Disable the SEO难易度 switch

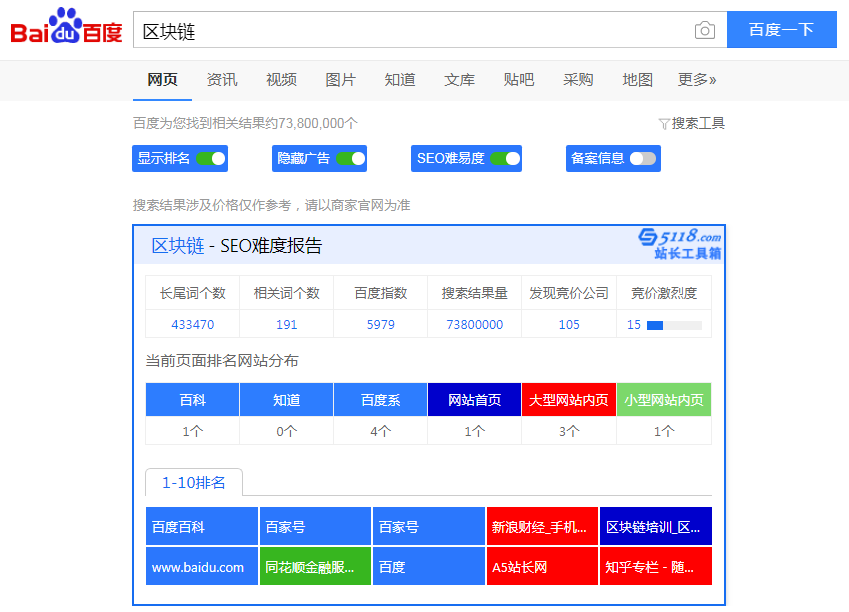pyautogui.click(x=505, y=159)
